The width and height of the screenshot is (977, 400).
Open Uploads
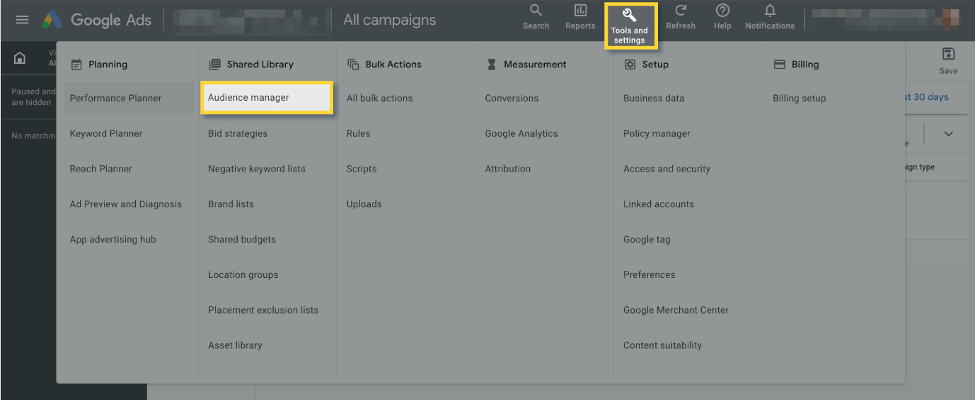click(364, 204)
